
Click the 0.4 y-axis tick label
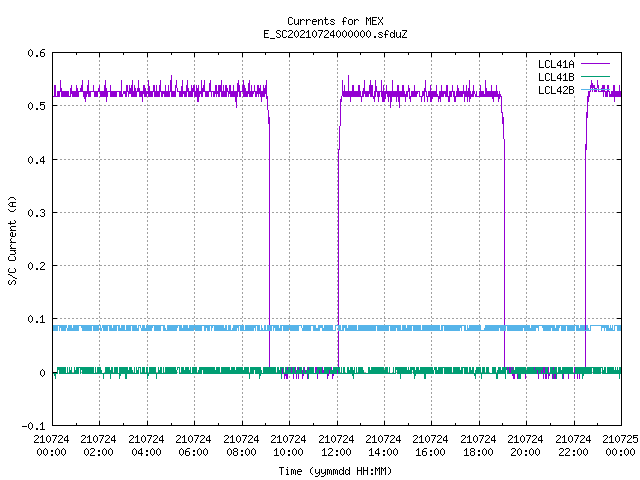pyautogui.click(x=36, y=160)
